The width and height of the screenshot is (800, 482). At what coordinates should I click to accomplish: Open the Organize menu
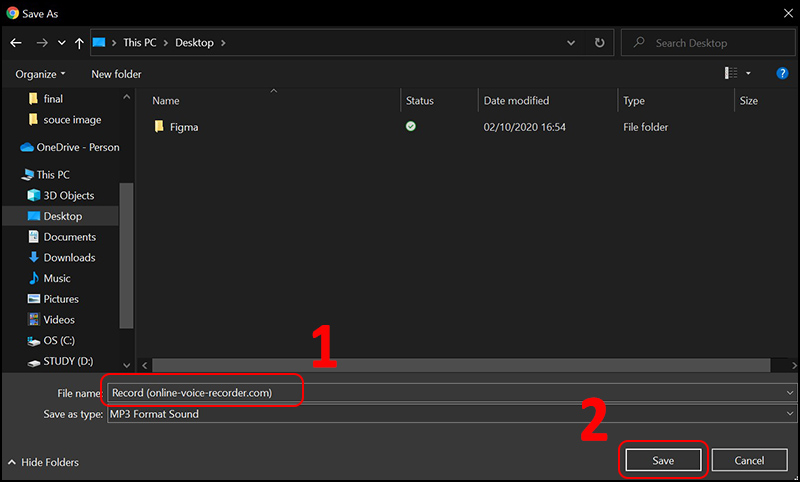[40, 74]
